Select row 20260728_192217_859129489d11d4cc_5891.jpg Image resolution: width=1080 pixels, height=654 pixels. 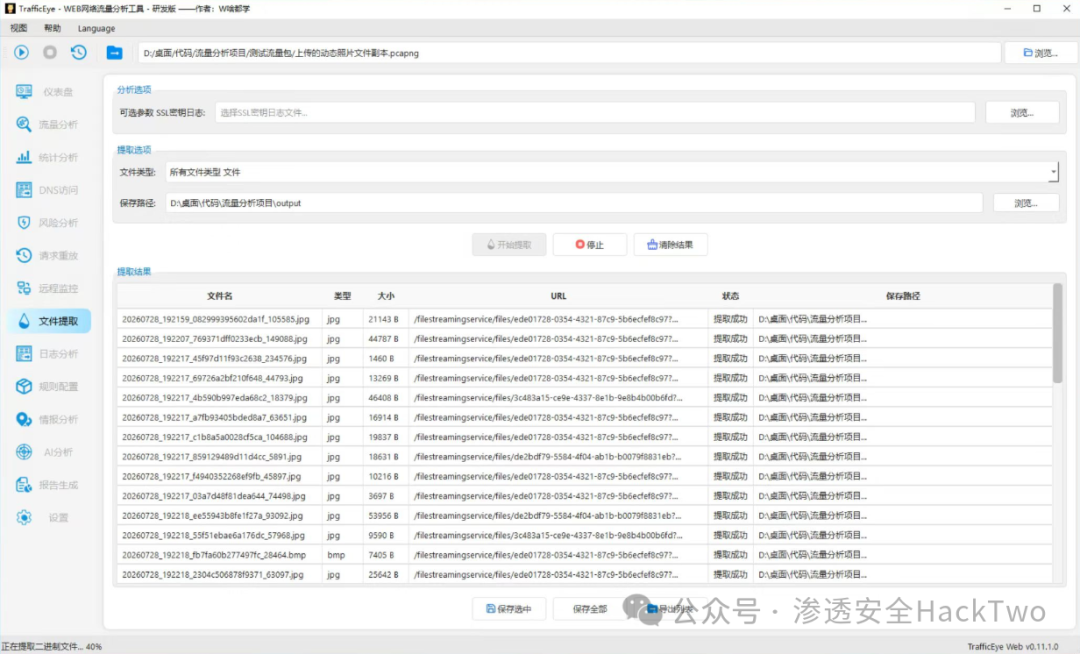[x=585, y=456]
